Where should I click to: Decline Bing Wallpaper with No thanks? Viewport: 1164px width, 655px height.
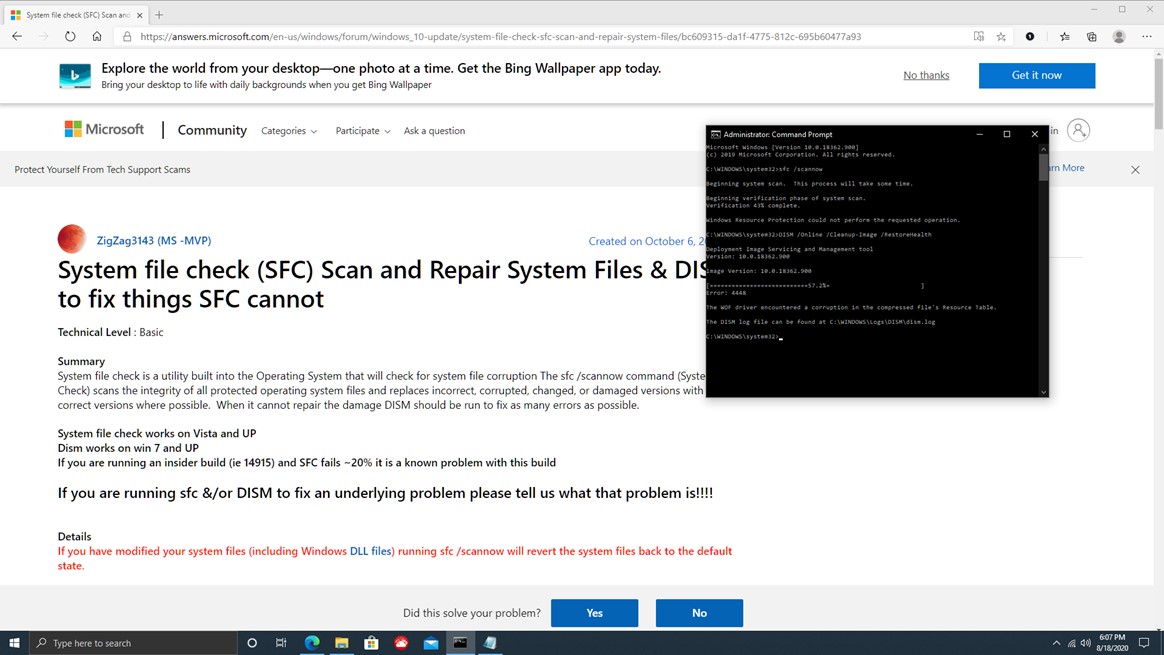coord(926,75)
